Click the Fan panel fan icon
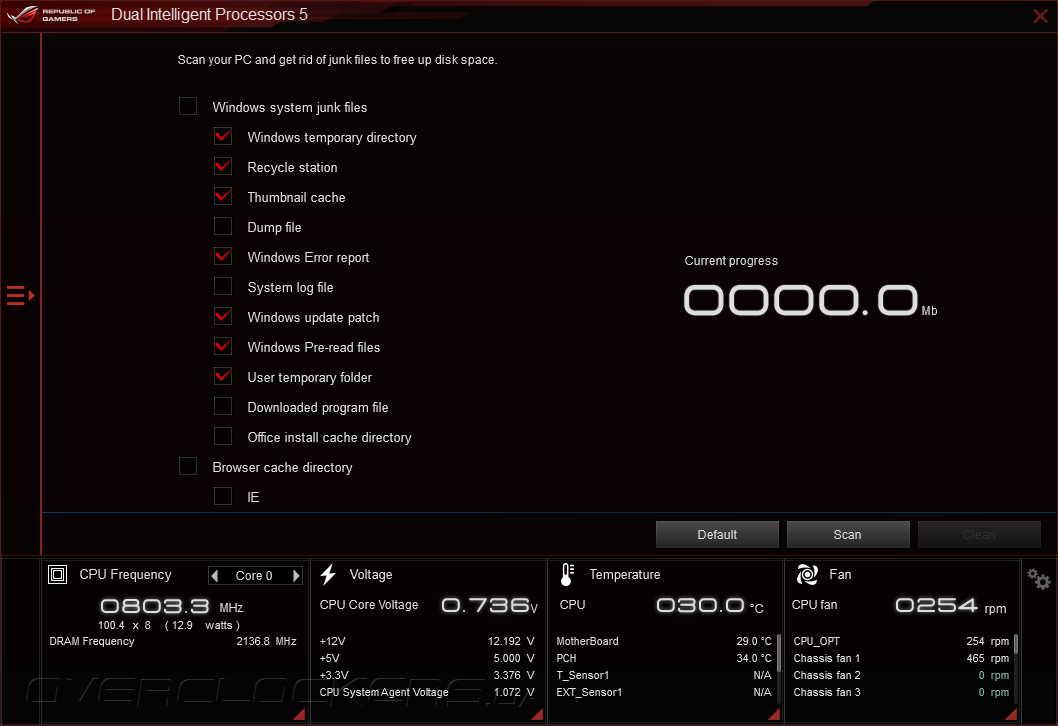Viewport: 1058px width, 726px height. tap(807, 574)
